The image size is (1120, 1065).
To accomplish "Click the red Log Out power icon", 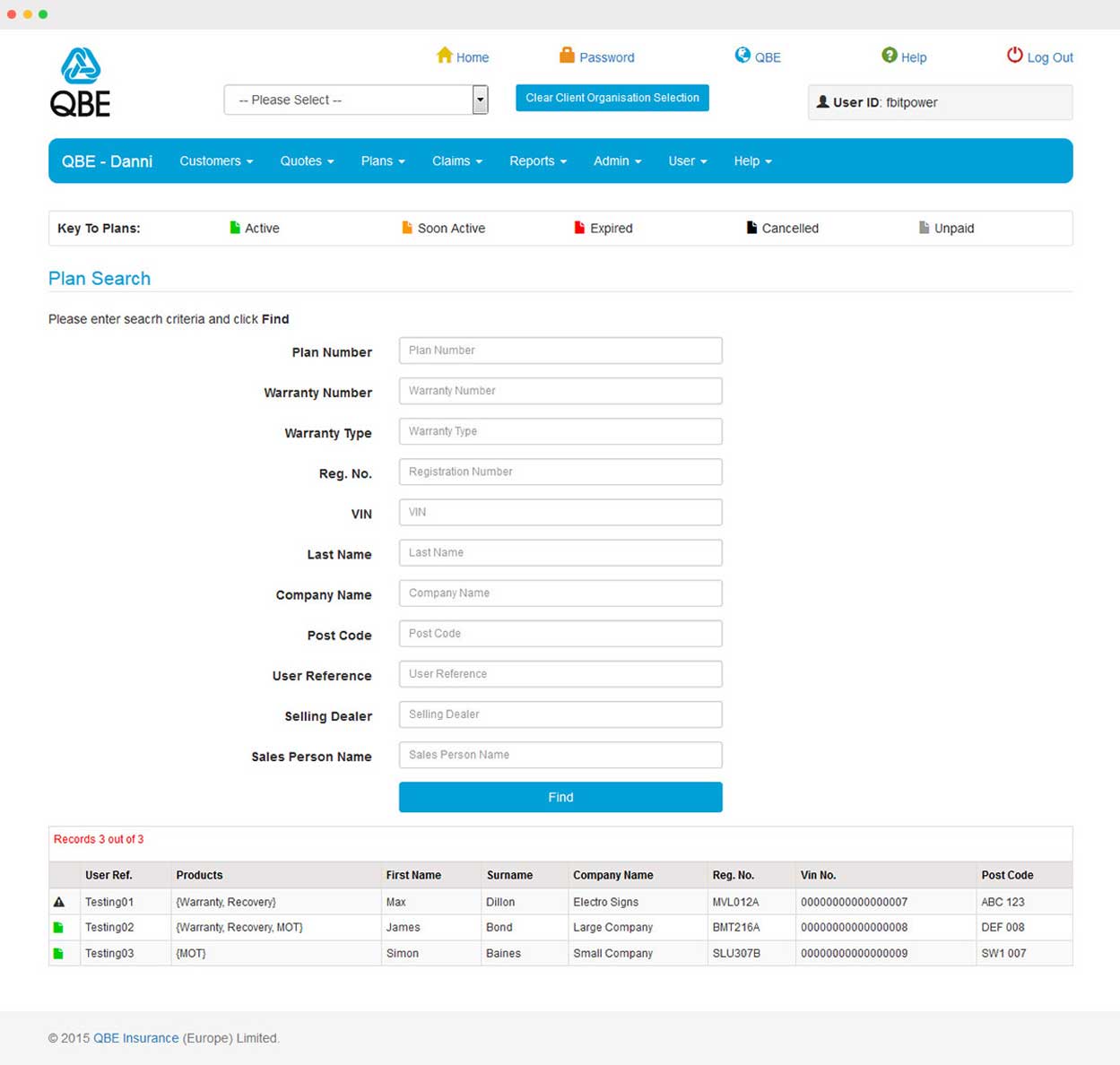I will point(1014,56).
